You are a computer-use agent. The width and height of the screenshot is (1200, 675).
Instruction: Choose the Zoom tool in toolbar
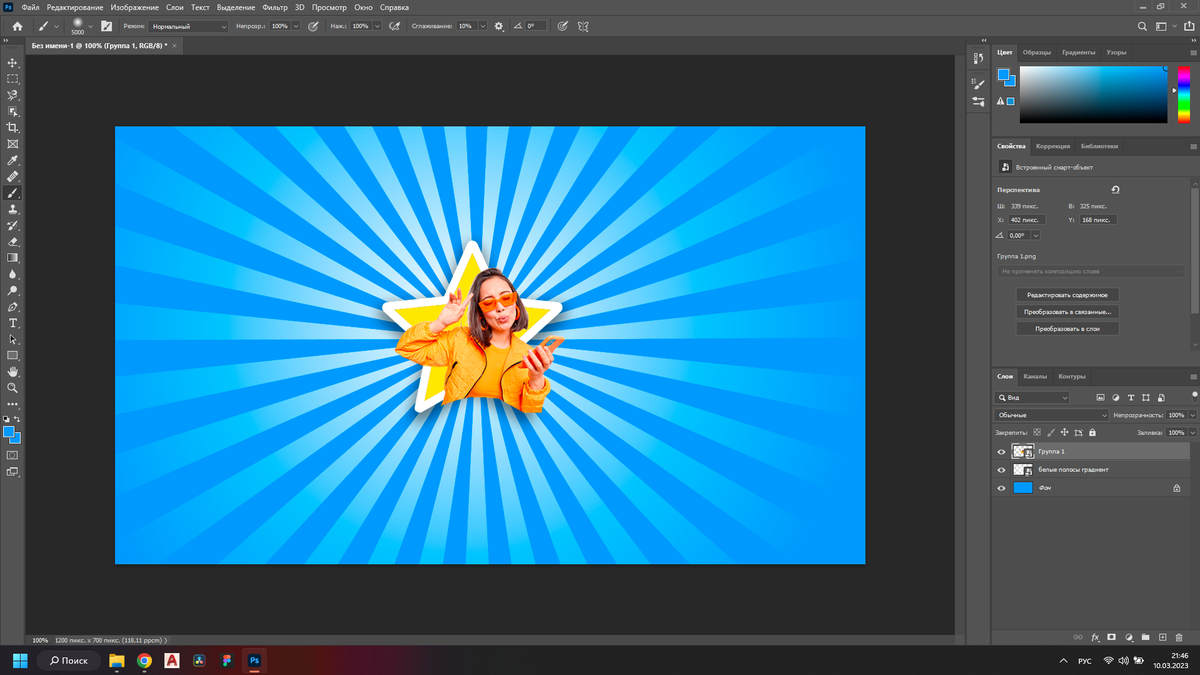point(13,387)
